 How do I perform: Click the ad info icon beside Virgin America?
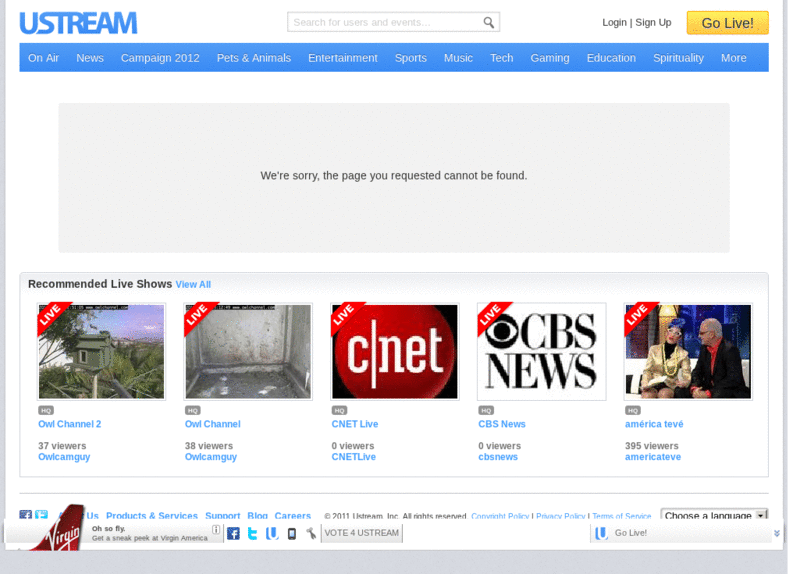tap(216, 530)
